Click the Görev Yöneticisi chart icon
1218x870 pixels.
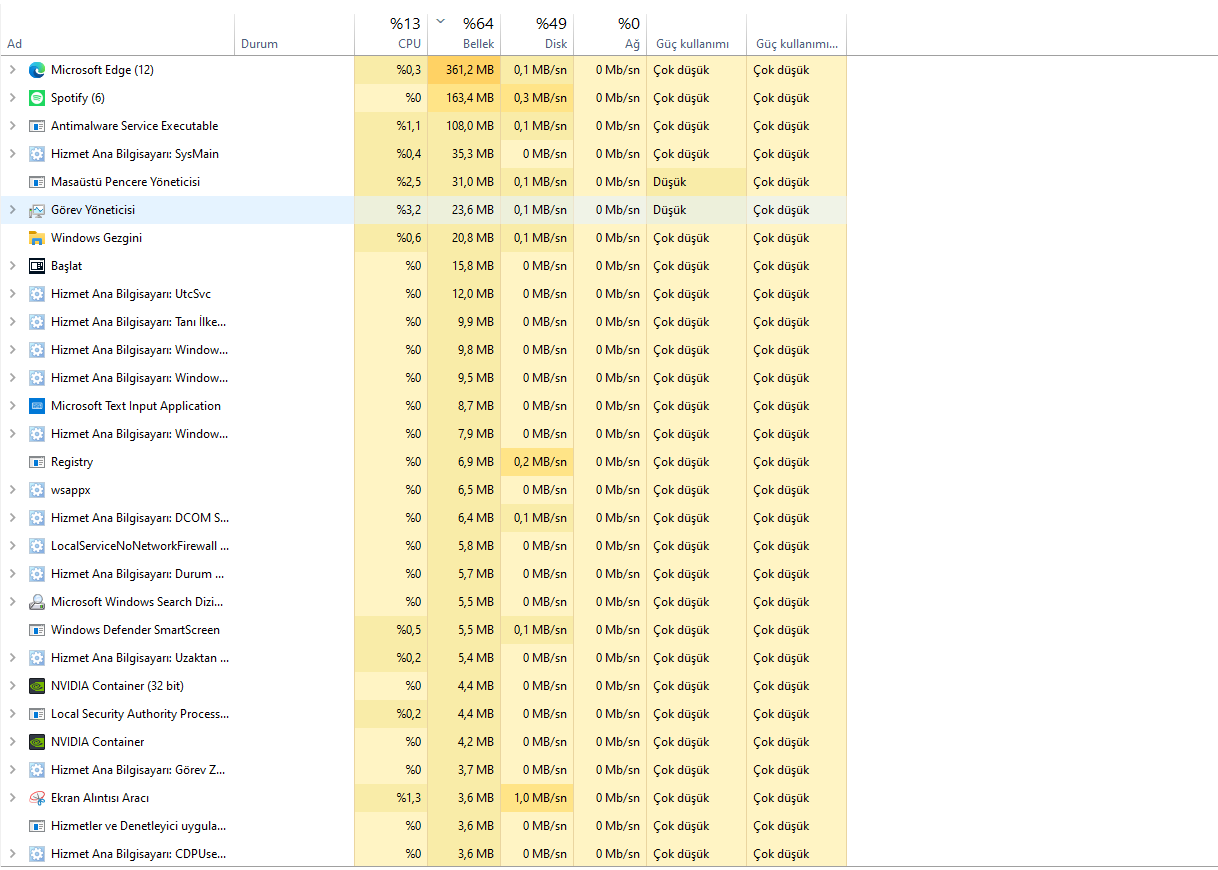[x=37, y=210]
